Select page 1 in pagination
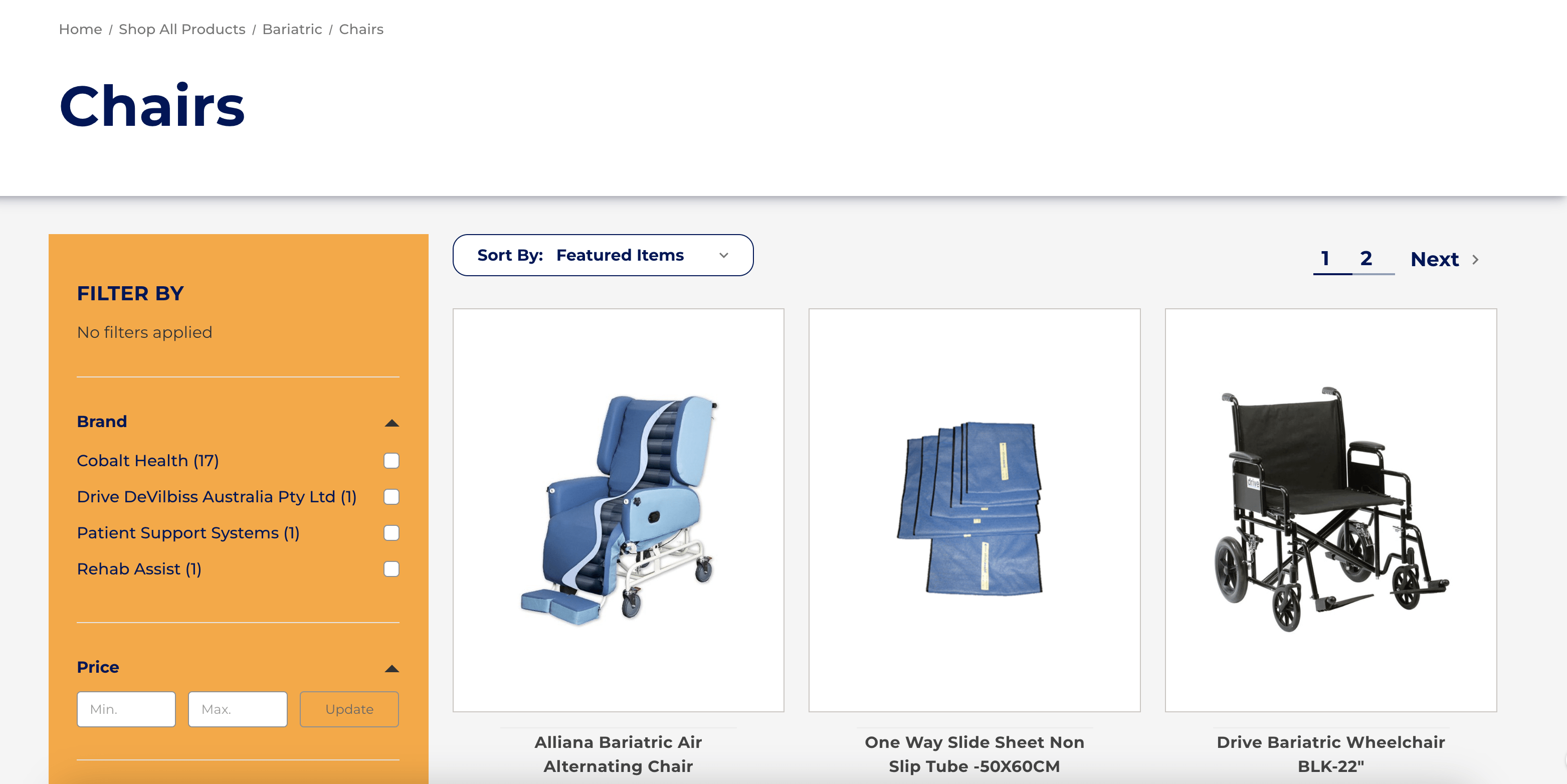This screenshot has height=784, width=1567. [x=1325, y=259]
